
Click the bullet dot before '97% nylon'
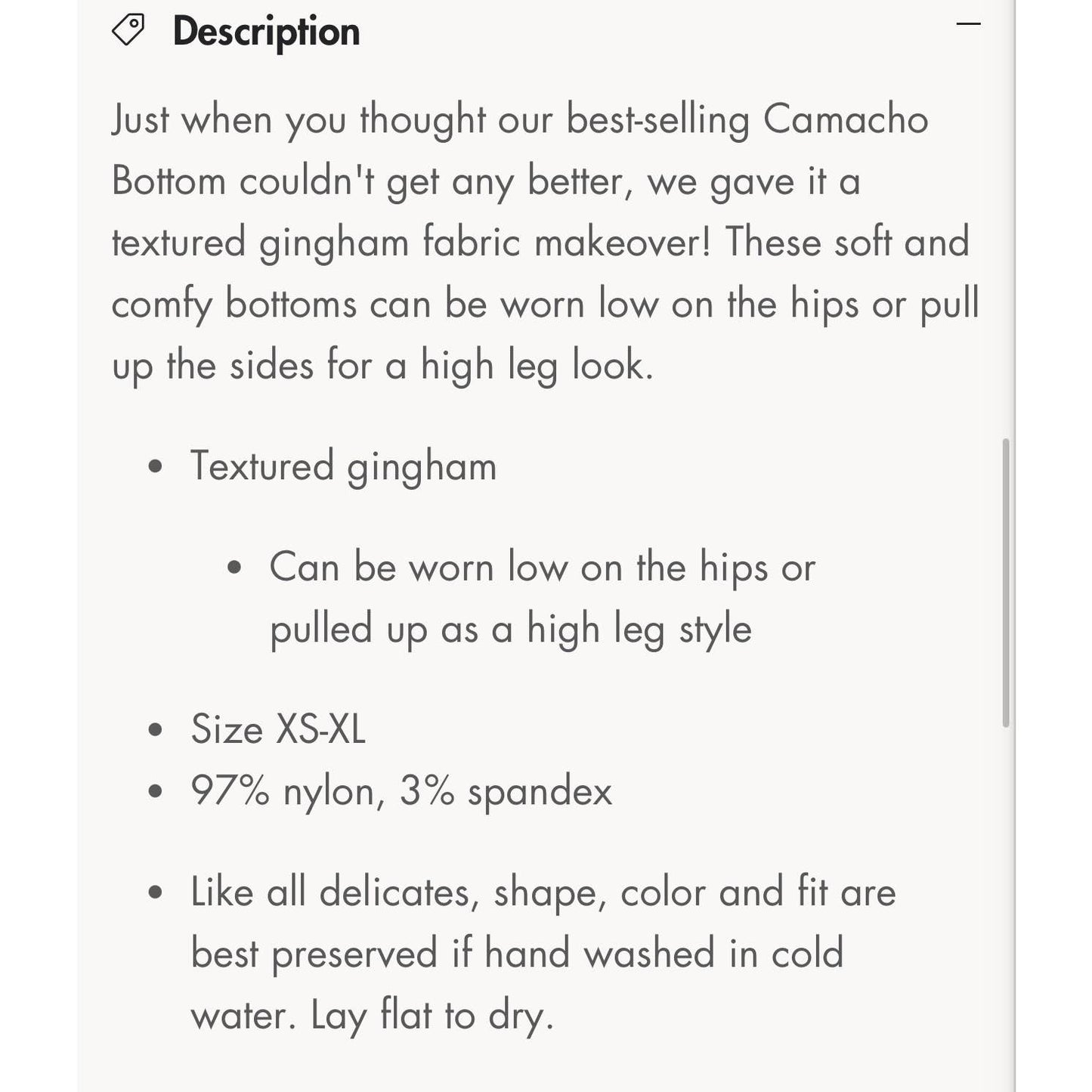click(156, 792)
